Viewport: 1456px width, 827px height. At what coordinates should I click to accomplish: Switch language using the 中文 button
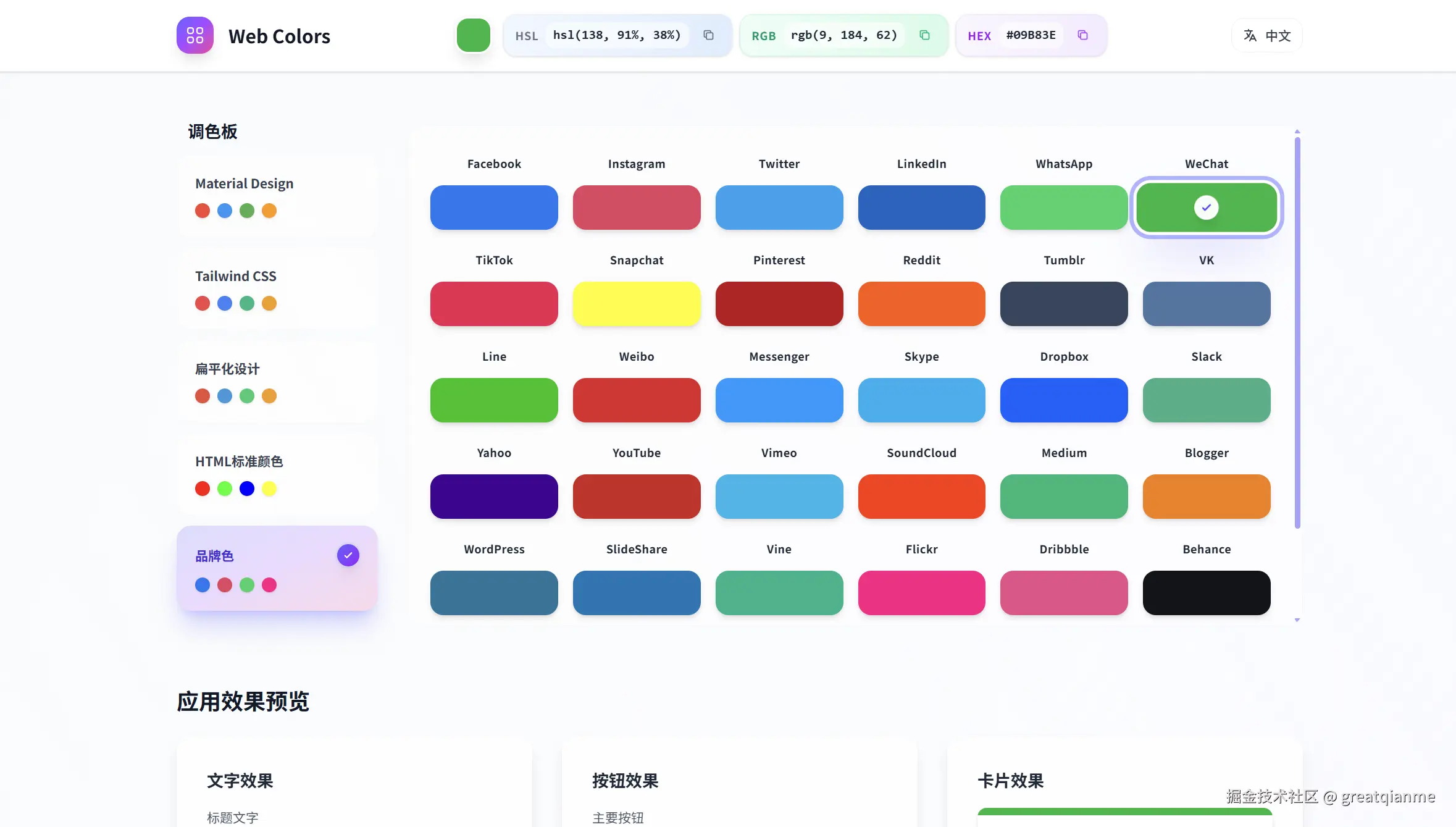tap(1265, 35)
